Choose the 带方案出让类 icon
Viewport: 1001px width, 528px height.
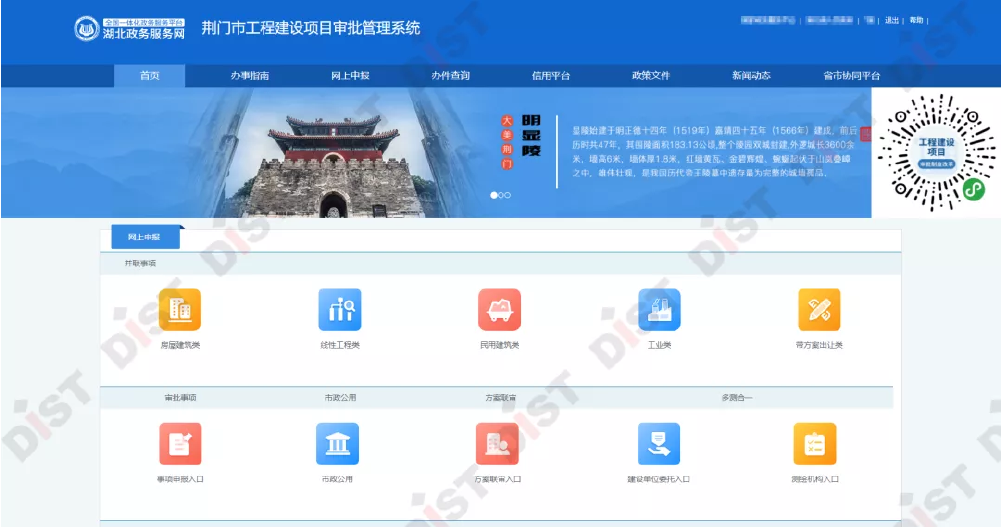pos(819,310)
